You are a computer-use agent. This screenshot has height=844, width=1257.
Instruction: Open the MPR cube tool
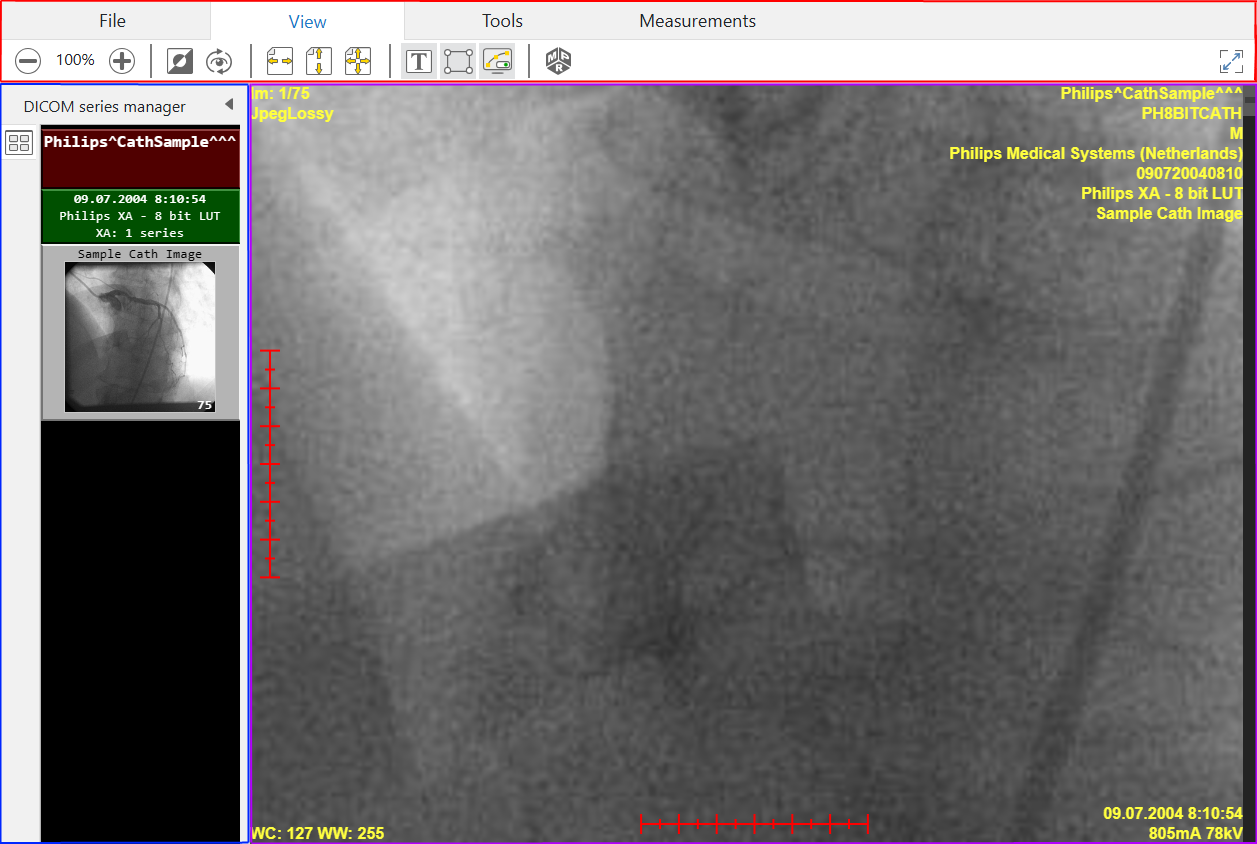(558, 61)
